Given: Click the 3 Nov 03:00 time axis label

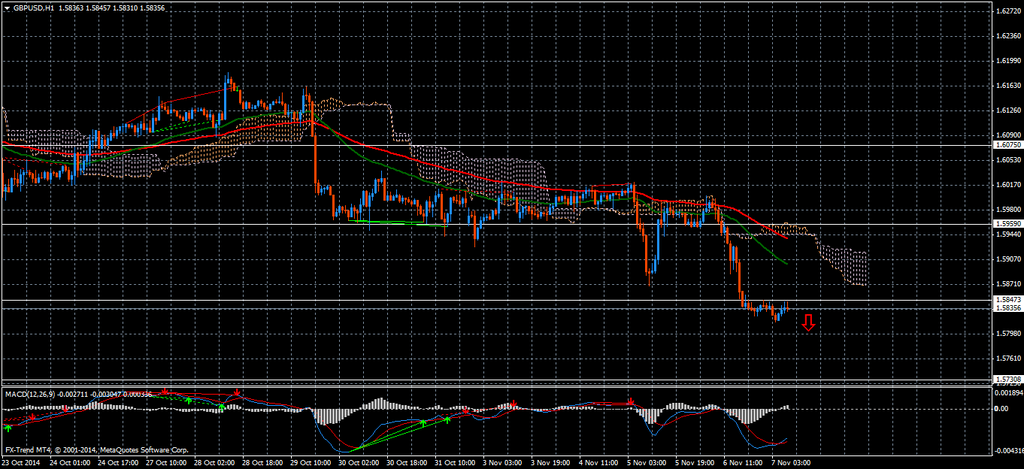Looking at the screenshot, I should coord(504,462).
